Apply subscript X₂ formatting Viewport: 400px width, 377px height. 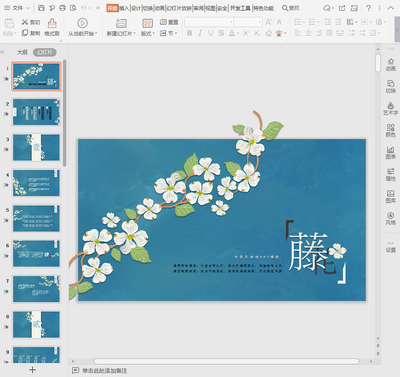[x=257, y=33]
